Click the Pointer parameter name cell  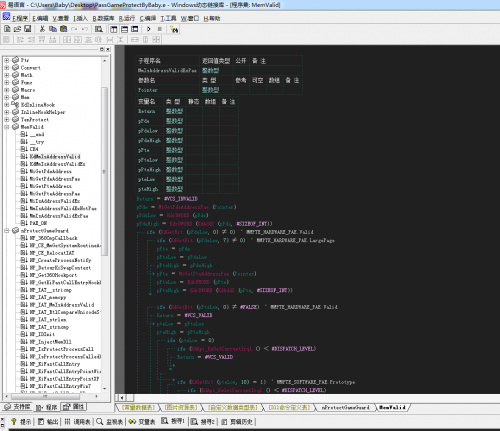(168, 90)
